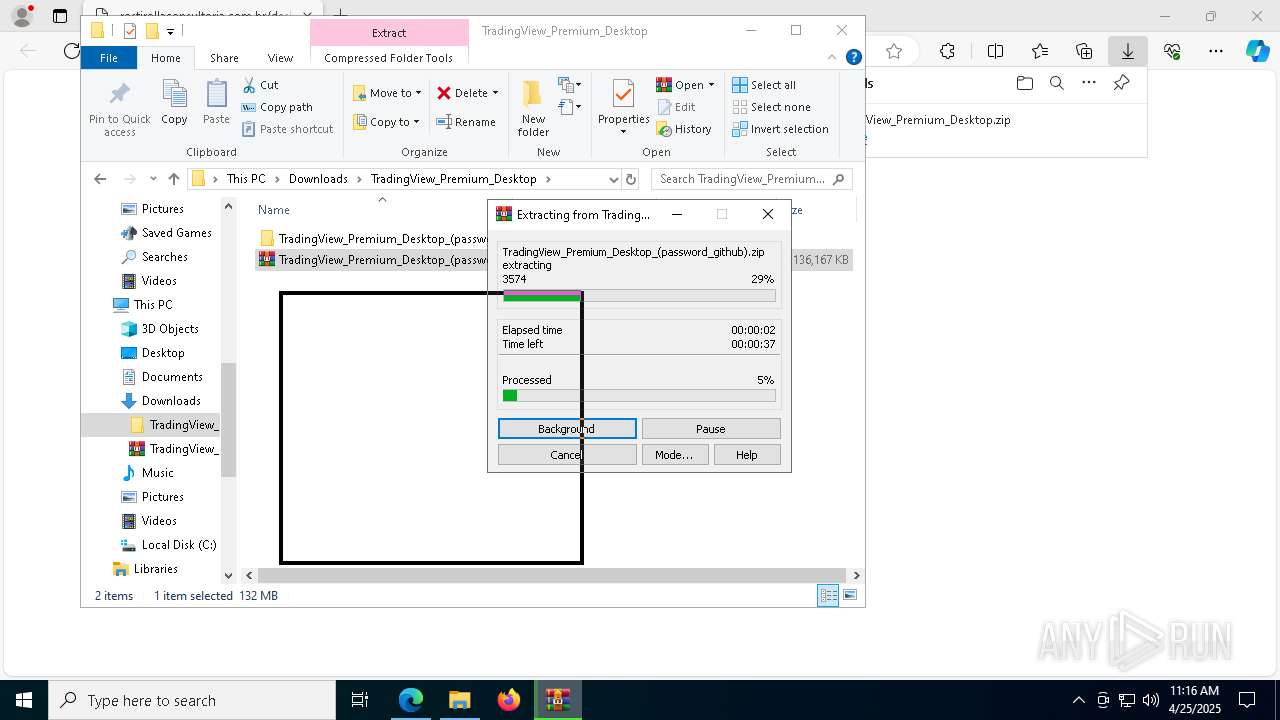Click Properties checkmark in quick access toolbar
This screenshot has height=720, width=1280.
coord(129,31)
